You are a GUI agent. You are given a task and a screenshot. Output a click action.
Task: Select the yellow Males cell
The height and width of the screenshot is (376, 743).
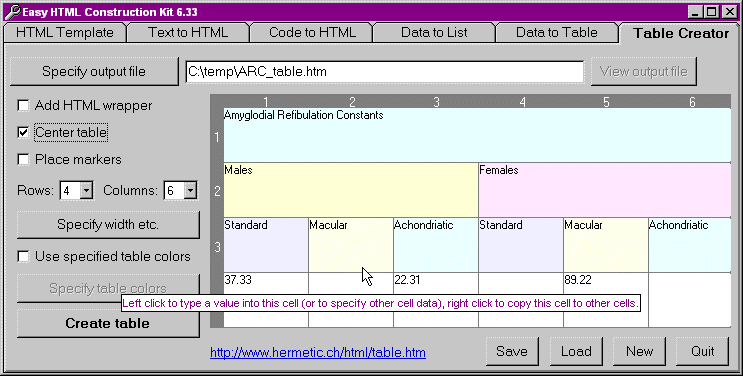click(x=351, y=190)
